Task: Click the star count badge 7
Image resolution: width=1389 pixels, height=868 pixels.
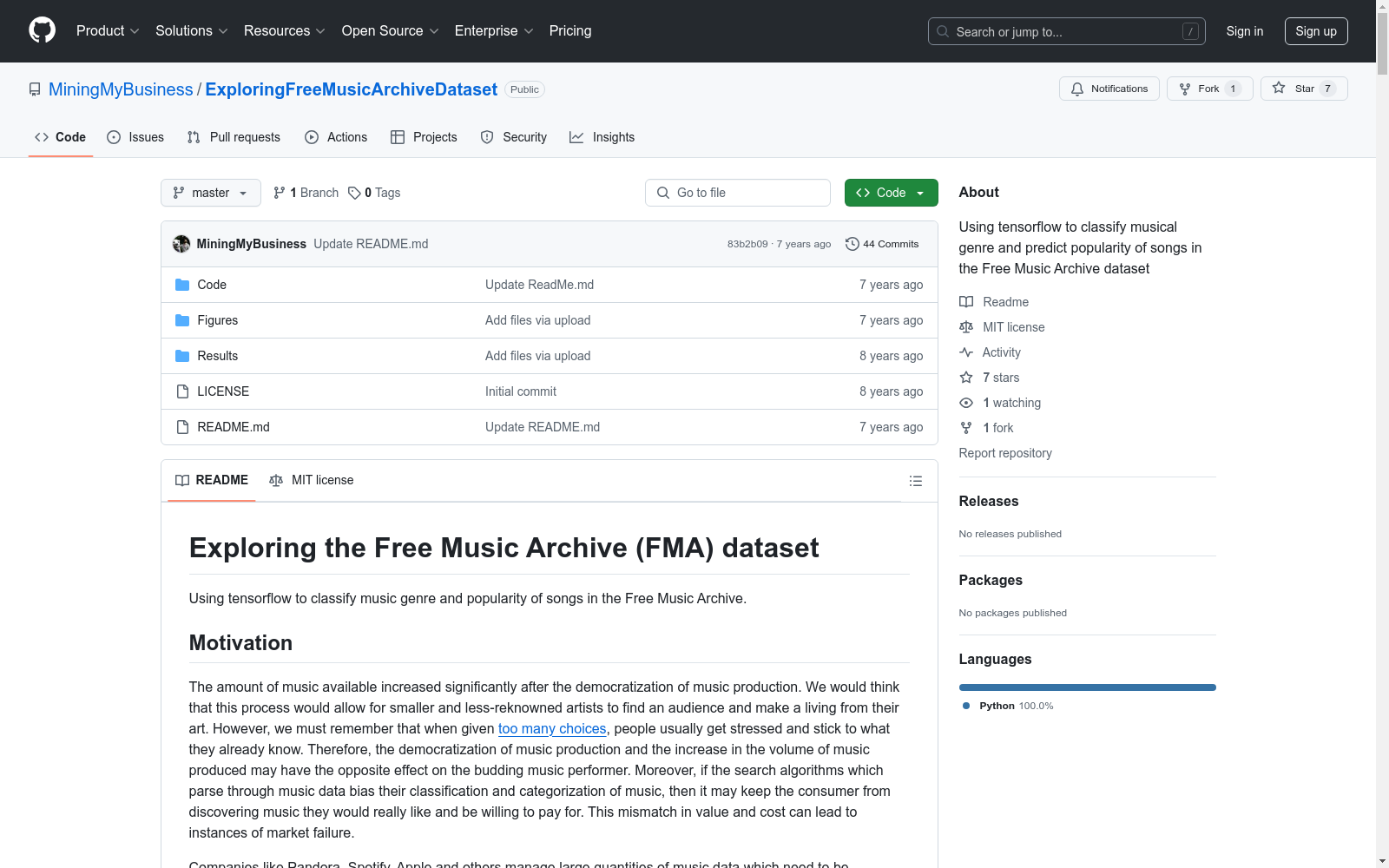Action: pos(1327,89)
